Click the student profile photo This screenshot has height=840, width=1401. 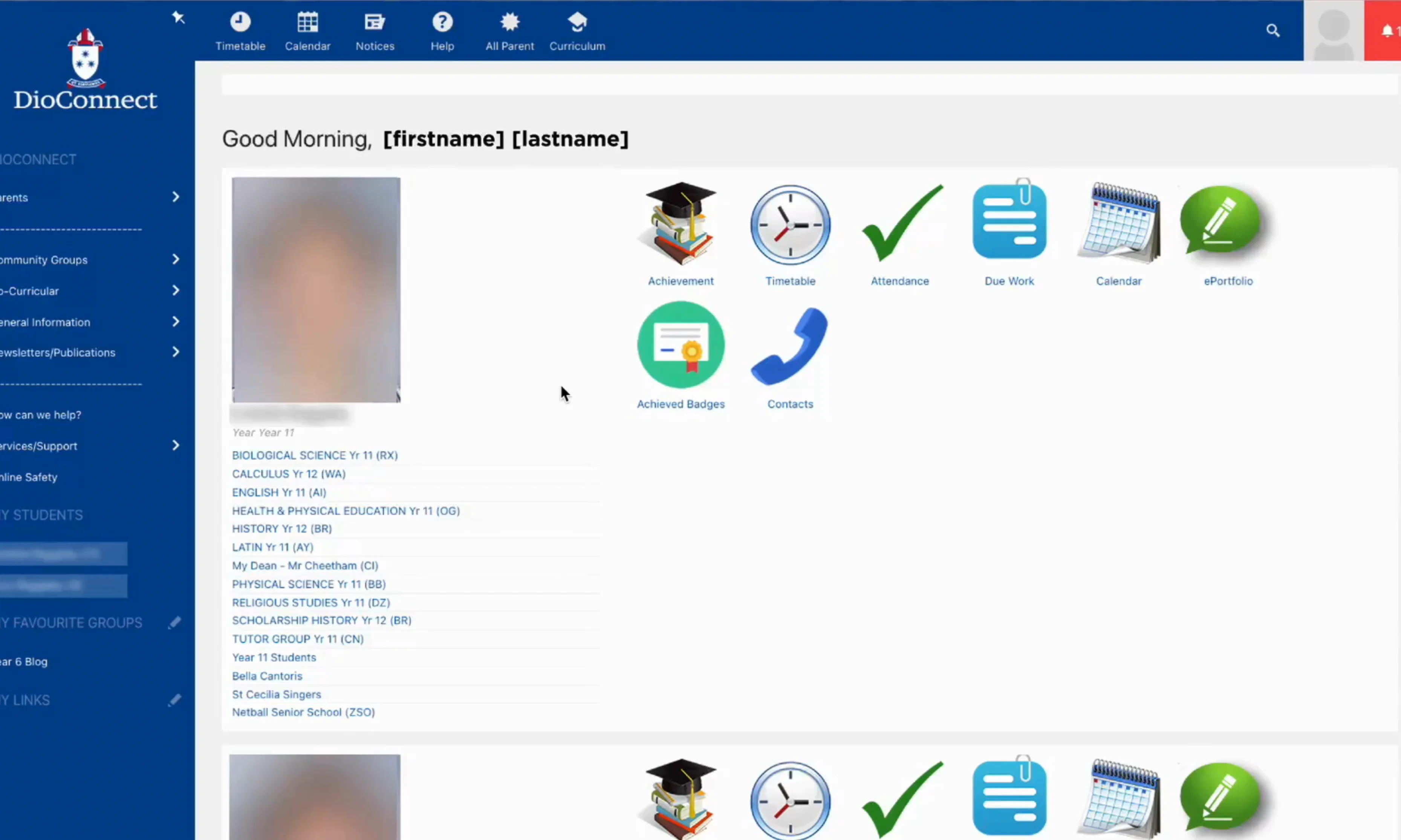point(315,289)
